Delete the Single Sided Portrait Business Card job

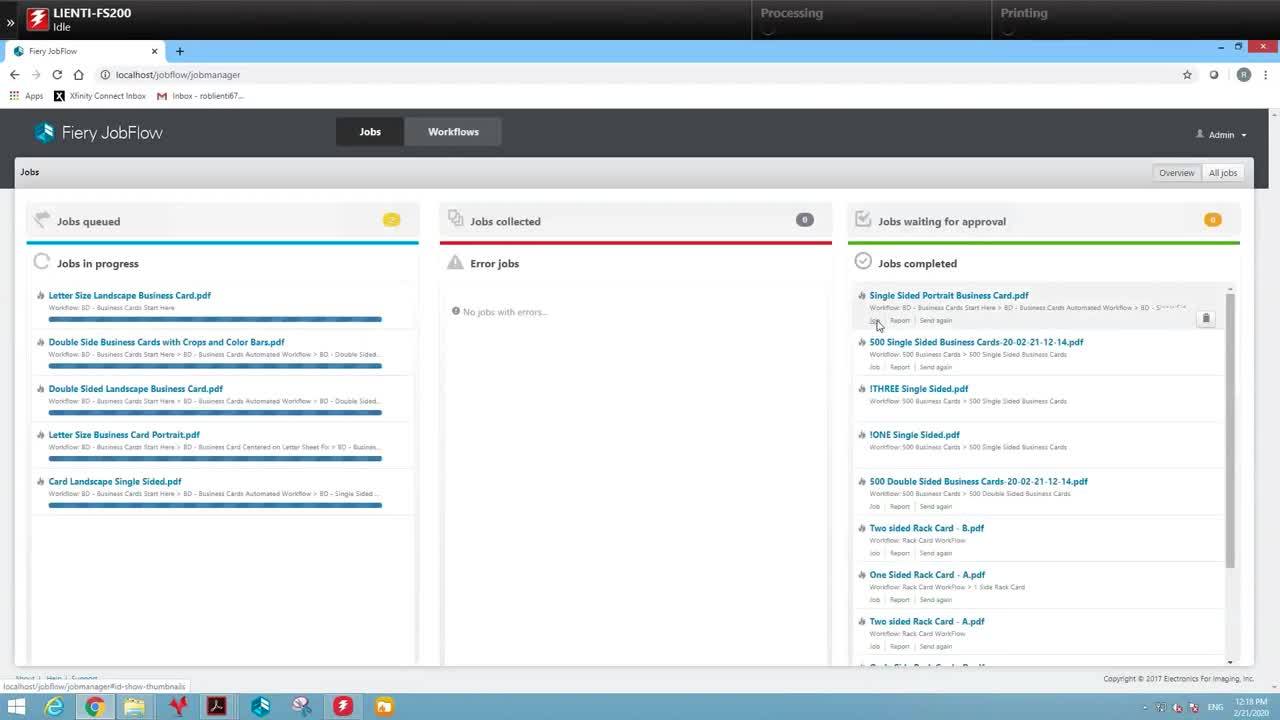tap(1205, 318)
